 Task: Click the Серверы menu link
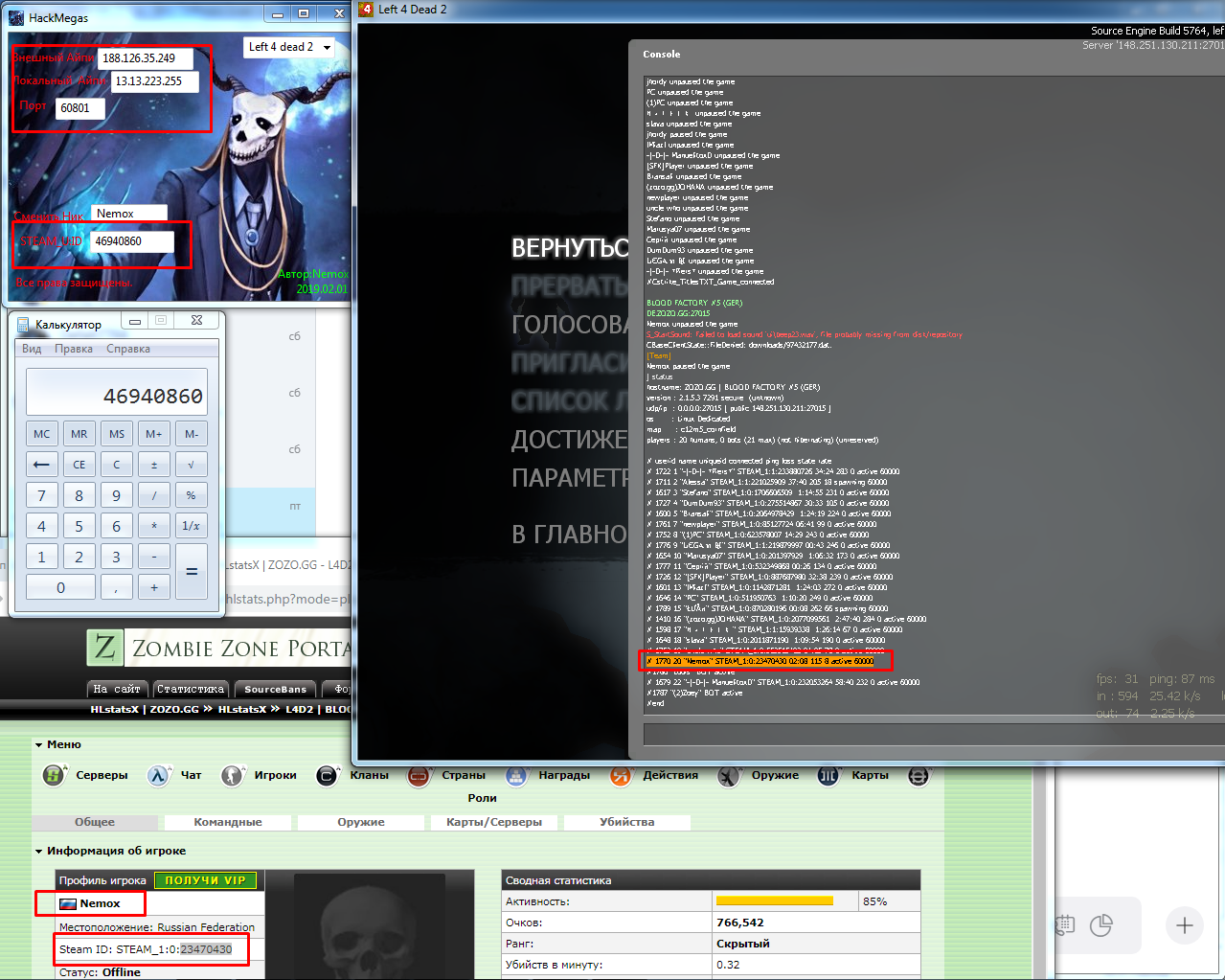point(102,775)
